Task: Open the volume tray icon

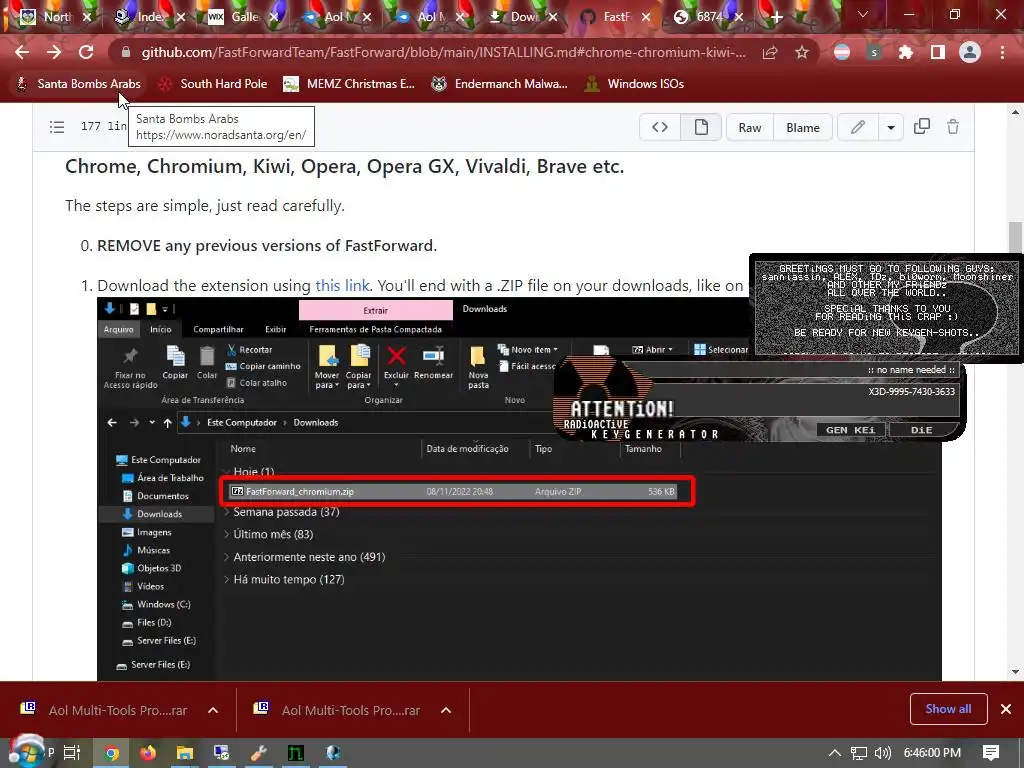Action: pos(883,753)
